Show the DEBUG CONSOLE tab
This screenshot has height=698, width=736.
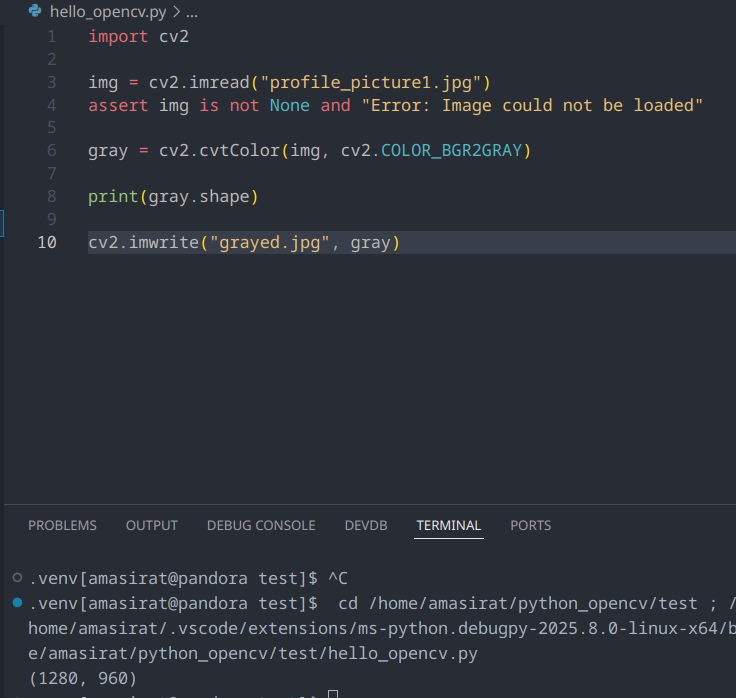[261, 525]
